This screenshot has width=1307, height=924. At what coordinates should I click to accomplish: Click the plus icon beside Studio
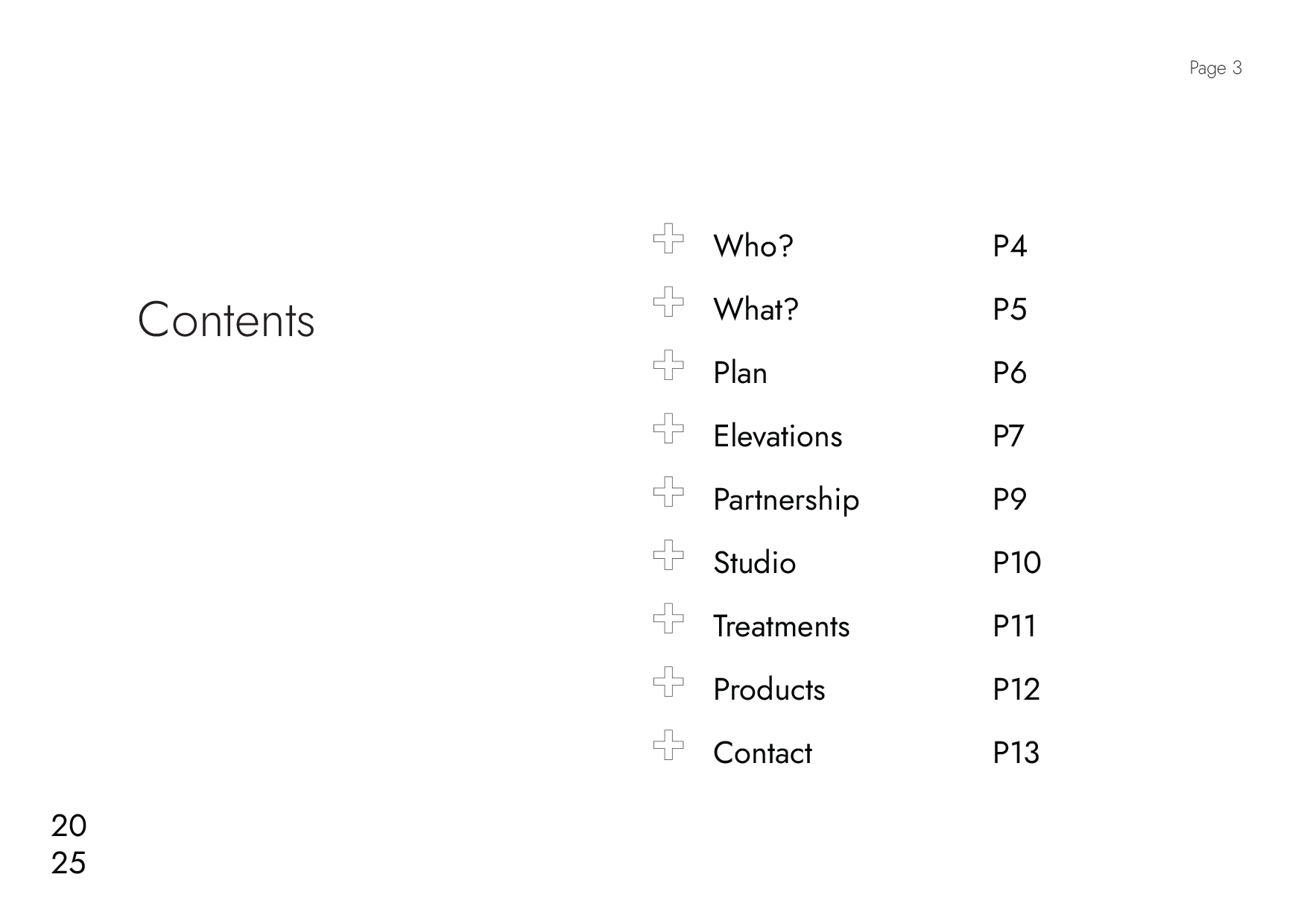point(668,555)
